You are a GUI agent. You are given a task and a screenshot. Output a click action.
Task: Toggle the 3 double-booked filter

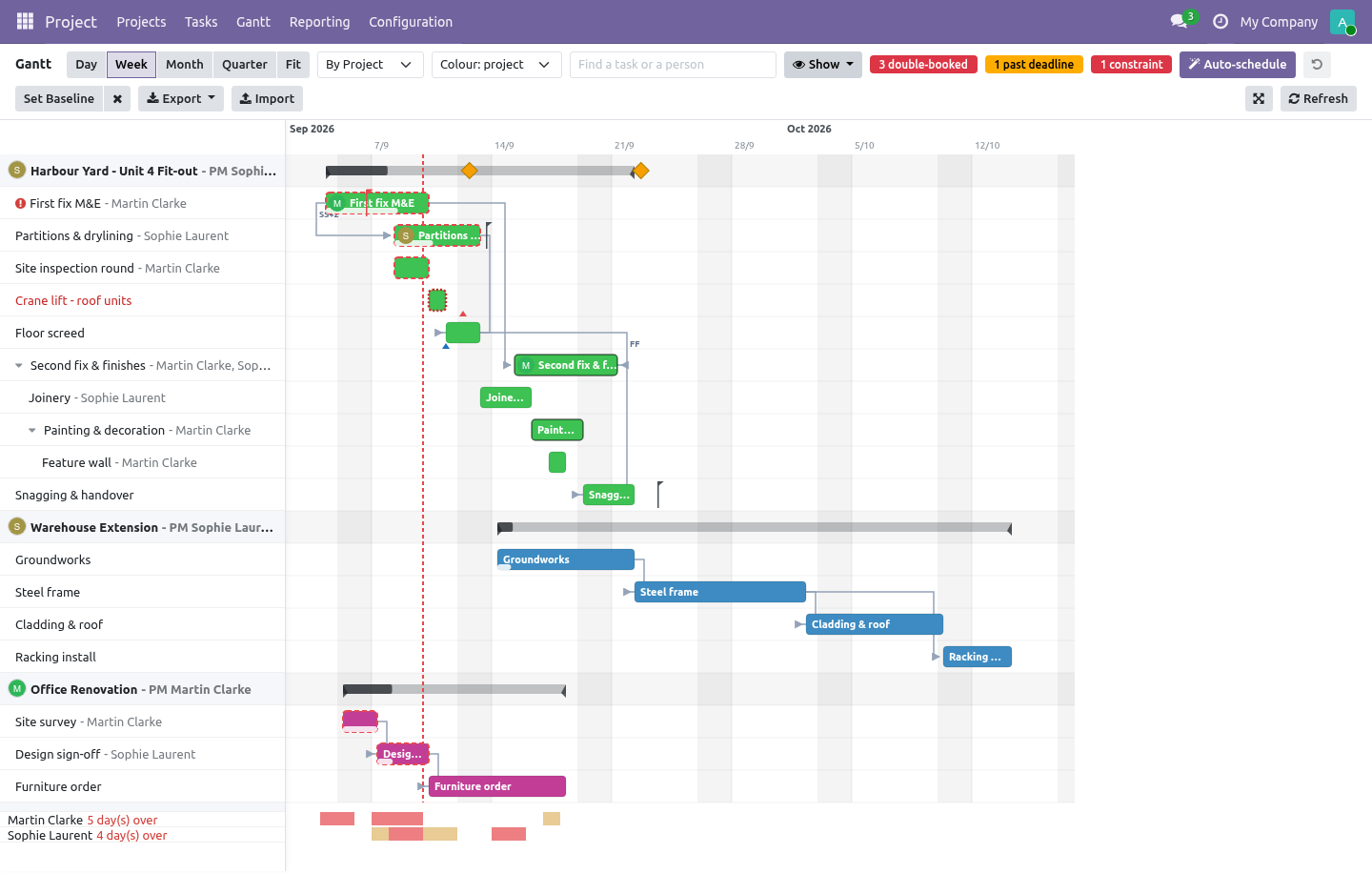click(x=923, y=65)
